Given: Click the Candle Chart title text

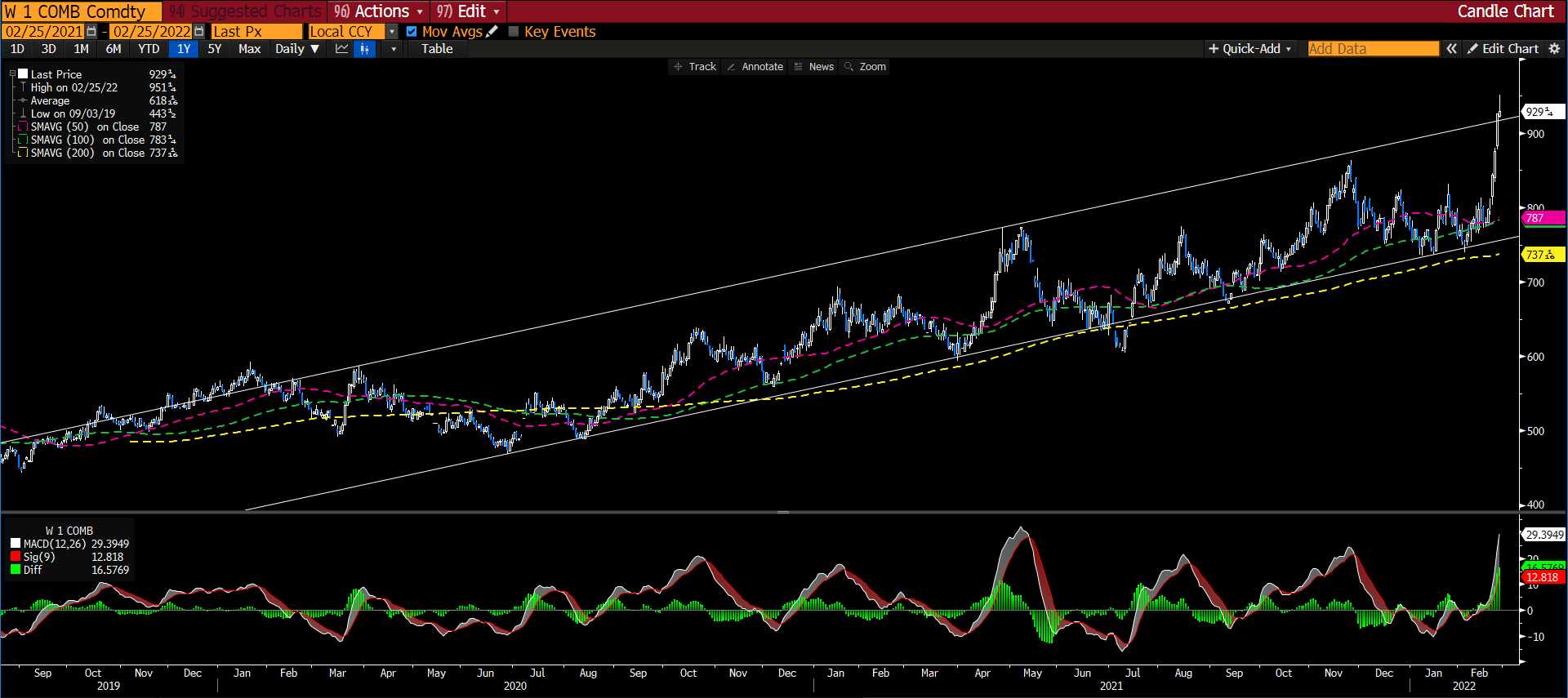Looking at the screenshot, I should point(1505,11).
